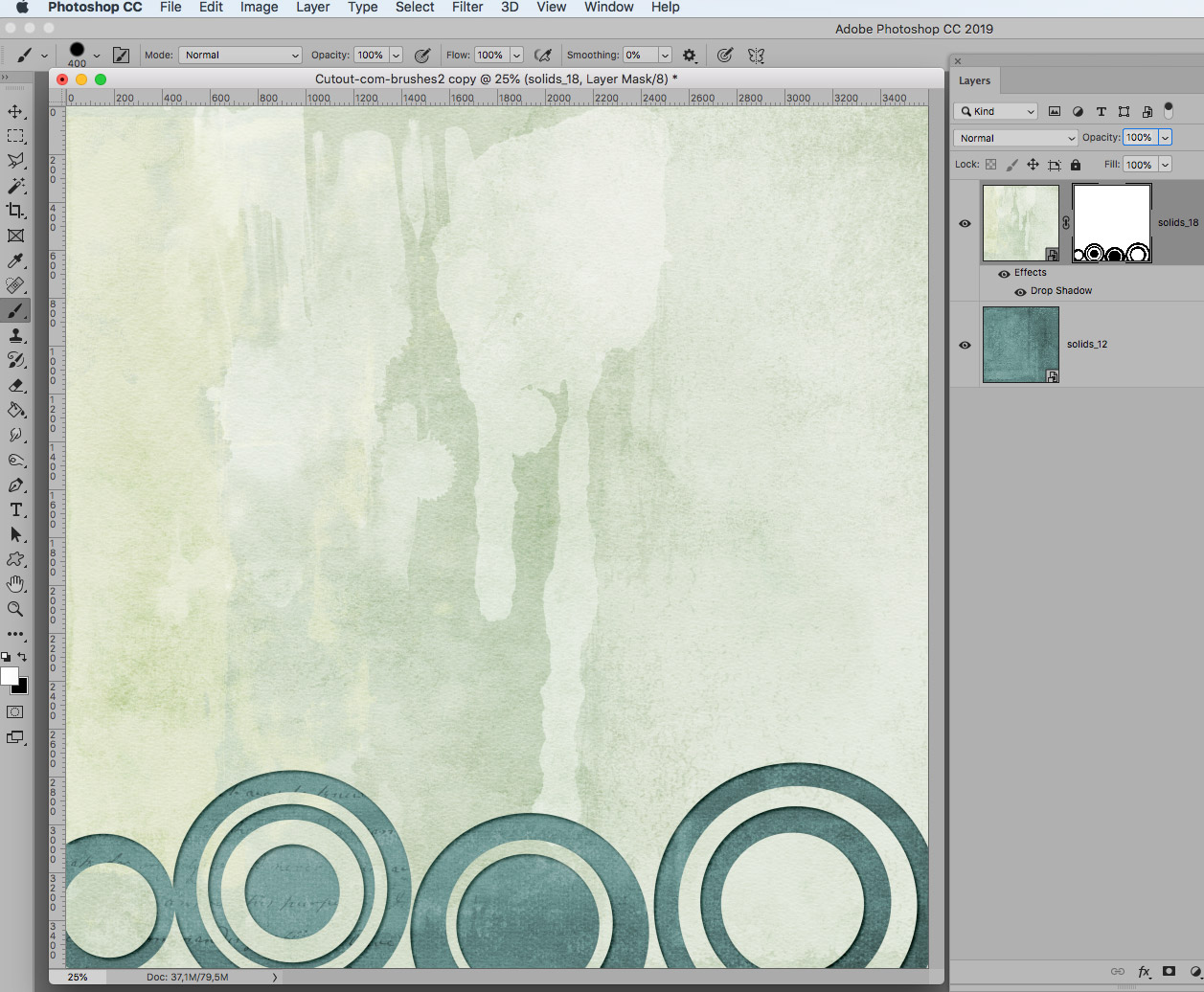
Task: Select the Hand tool
Action: tap(15, 584)
